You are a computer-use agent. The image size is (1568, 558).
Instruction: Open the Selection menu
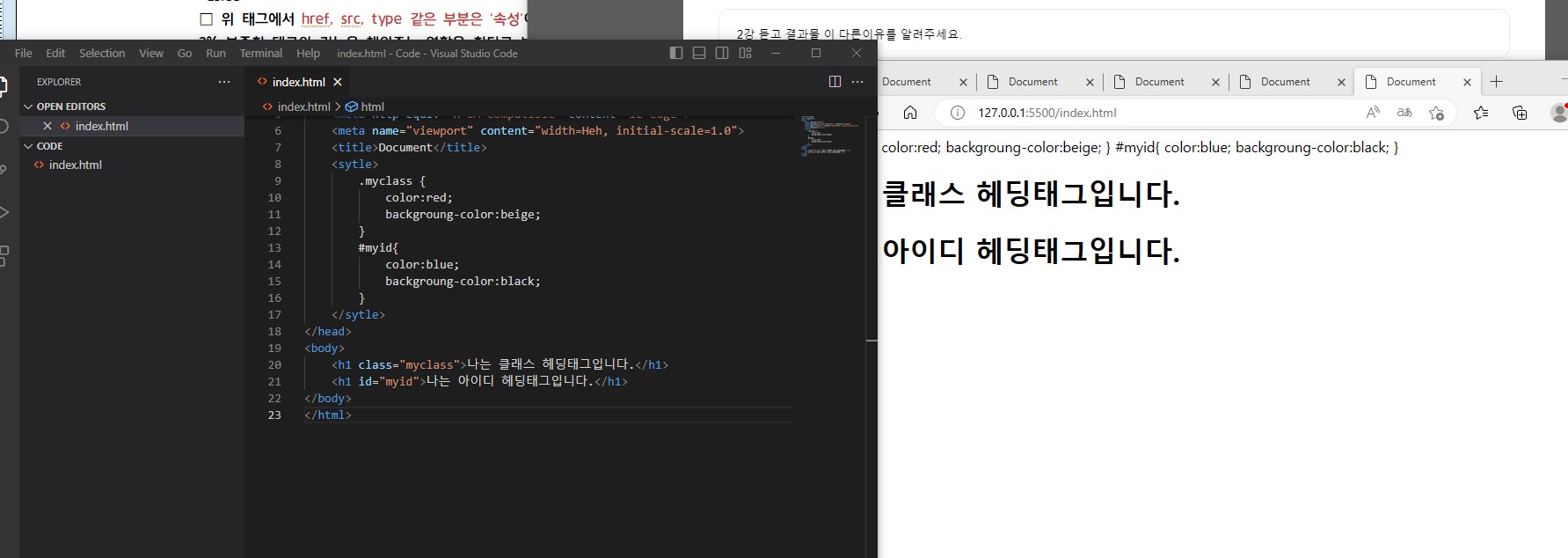[102, 53]
